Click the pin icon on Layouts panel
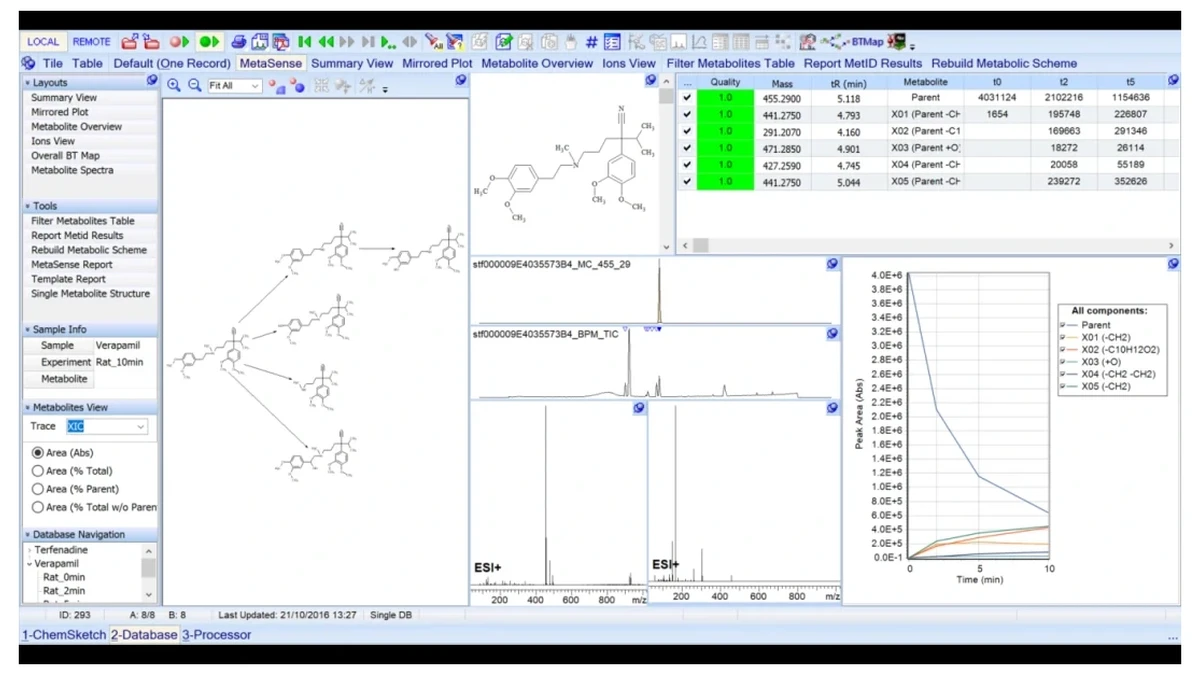Viewport: 1200px width, 675px height. (152, 81)
